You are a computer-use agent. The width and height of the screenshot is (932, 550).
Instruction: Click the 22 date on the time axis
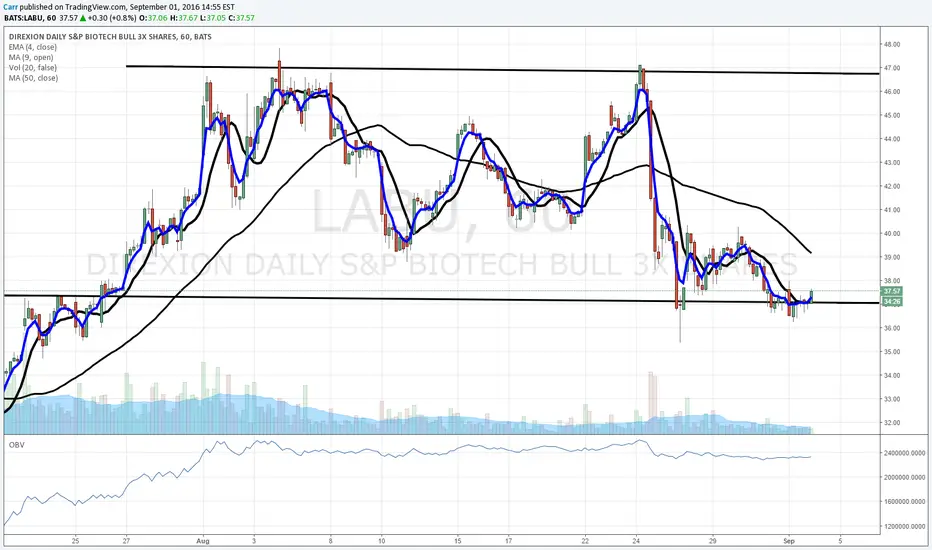[x=585, y=541]
